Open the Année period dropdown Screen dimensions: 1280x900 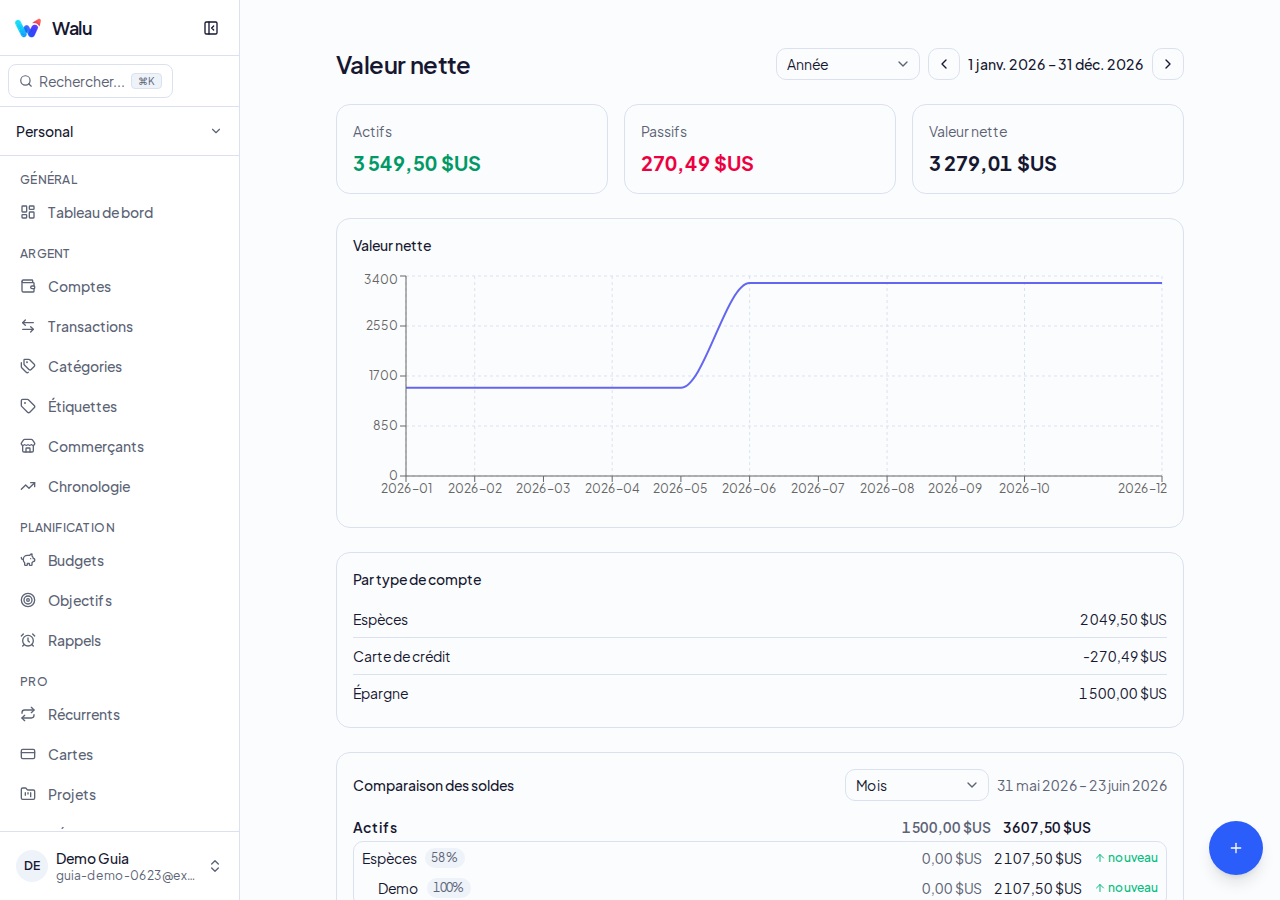848,64
